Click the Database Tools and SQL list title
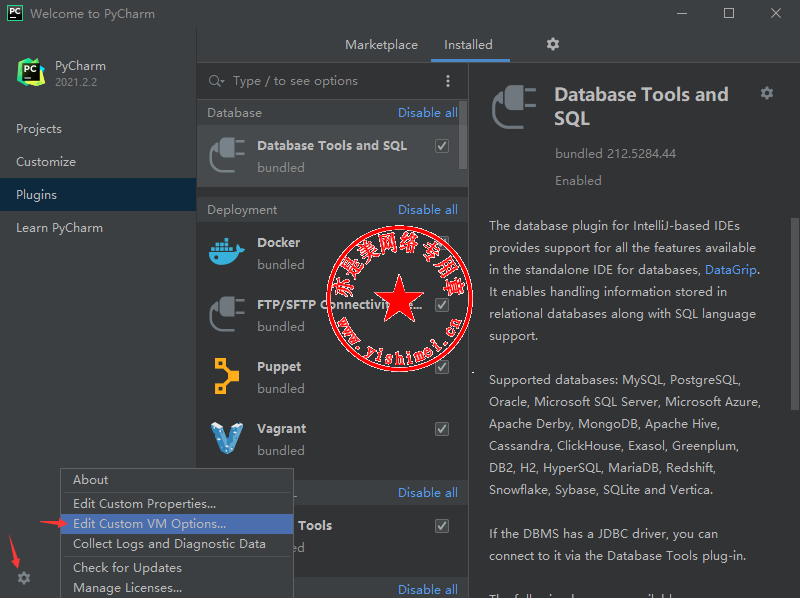800x598 pixels. (x=332, y=146)
